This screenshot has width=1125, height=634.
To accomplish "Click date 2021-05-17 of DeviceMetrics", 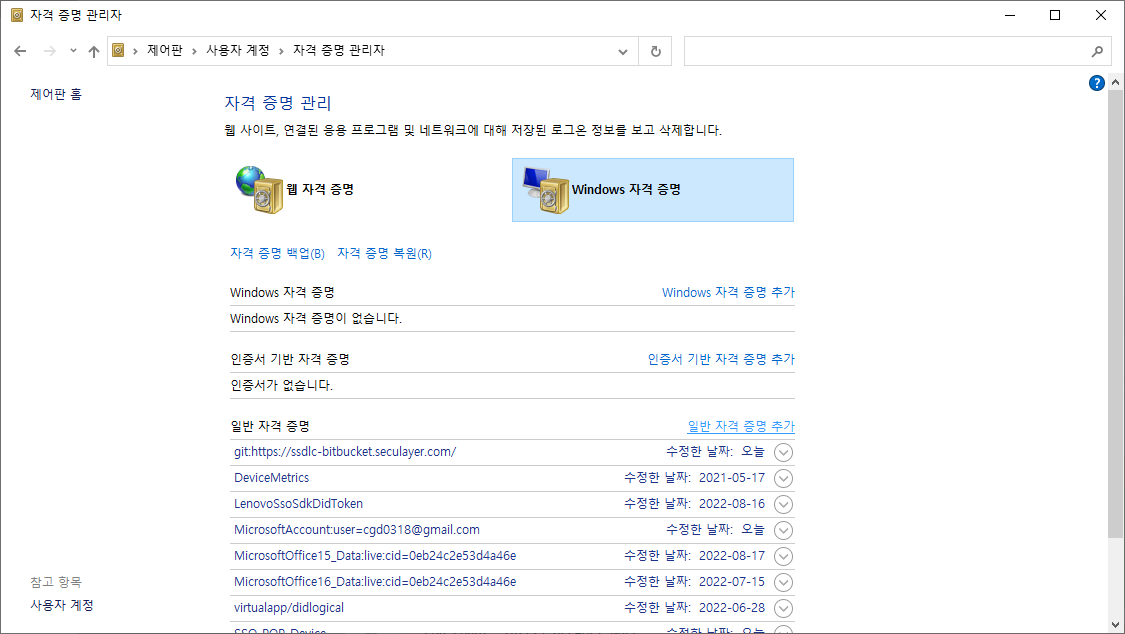I will pyautogui.click(x=732, y=478).
